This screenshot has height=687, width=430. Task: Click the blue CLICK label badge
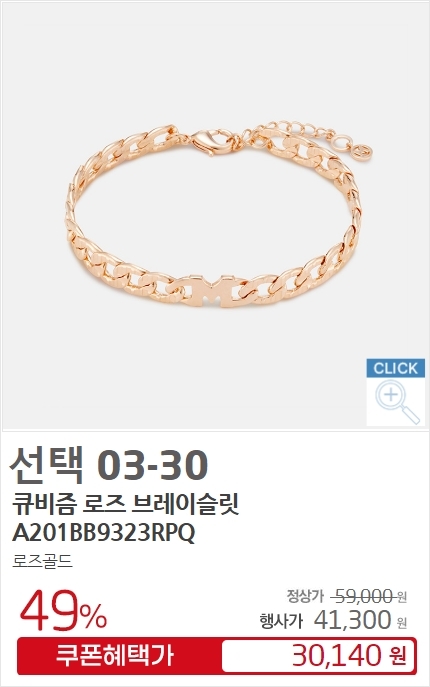(396, 368)
